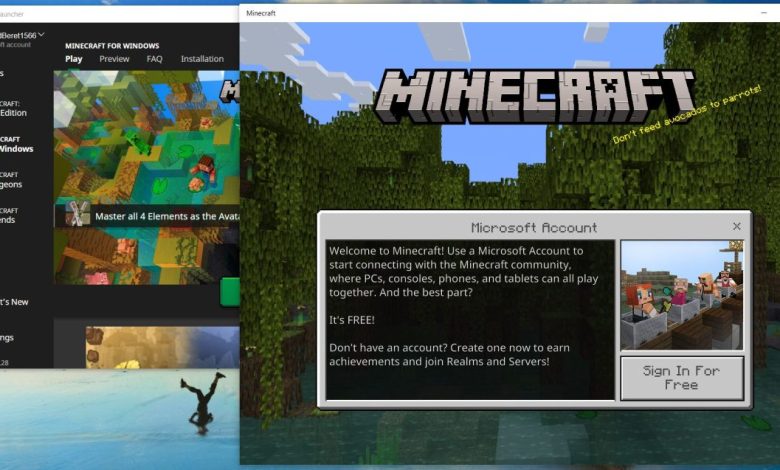Click the Master all 4 Elements banner

(x=147, y=216)
